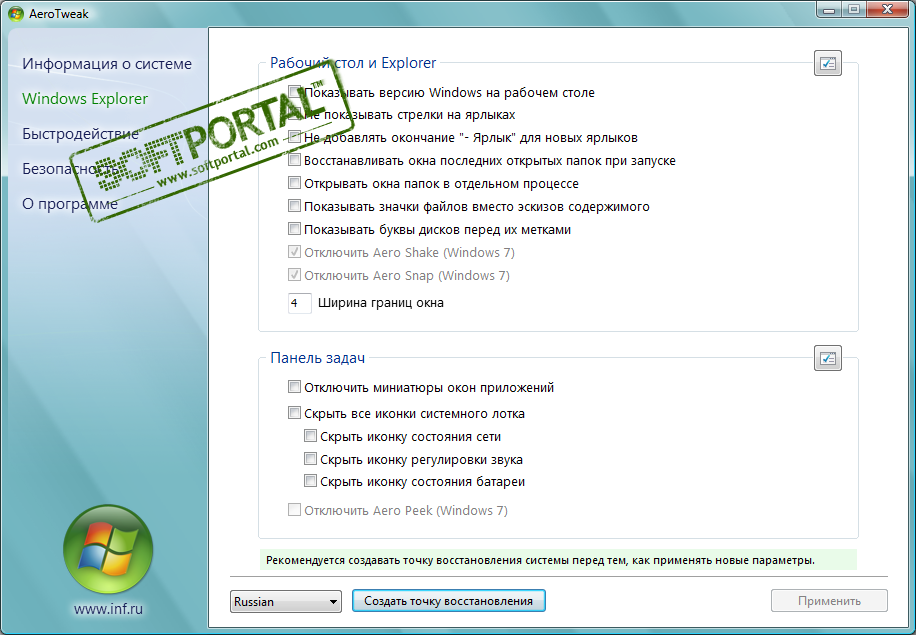916x635 pixels.
Task: Open О программе section
Action: (70, 204)
